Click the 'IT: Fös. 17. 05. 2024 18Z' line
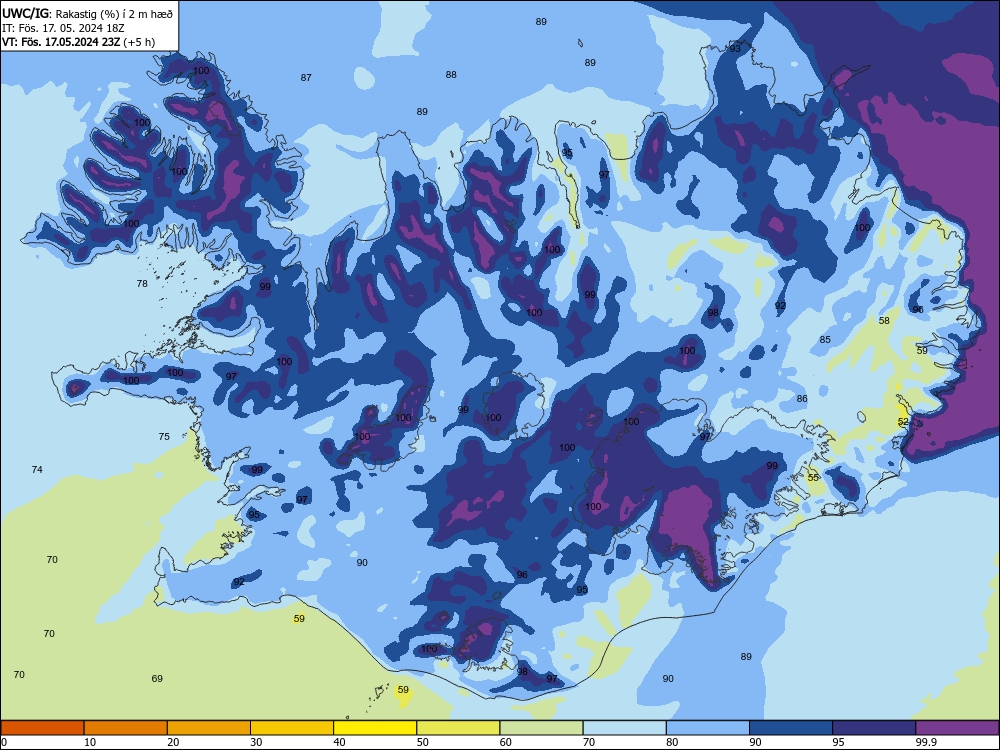Viewport: 1000px width, 750px height. [x=63, y=28]
